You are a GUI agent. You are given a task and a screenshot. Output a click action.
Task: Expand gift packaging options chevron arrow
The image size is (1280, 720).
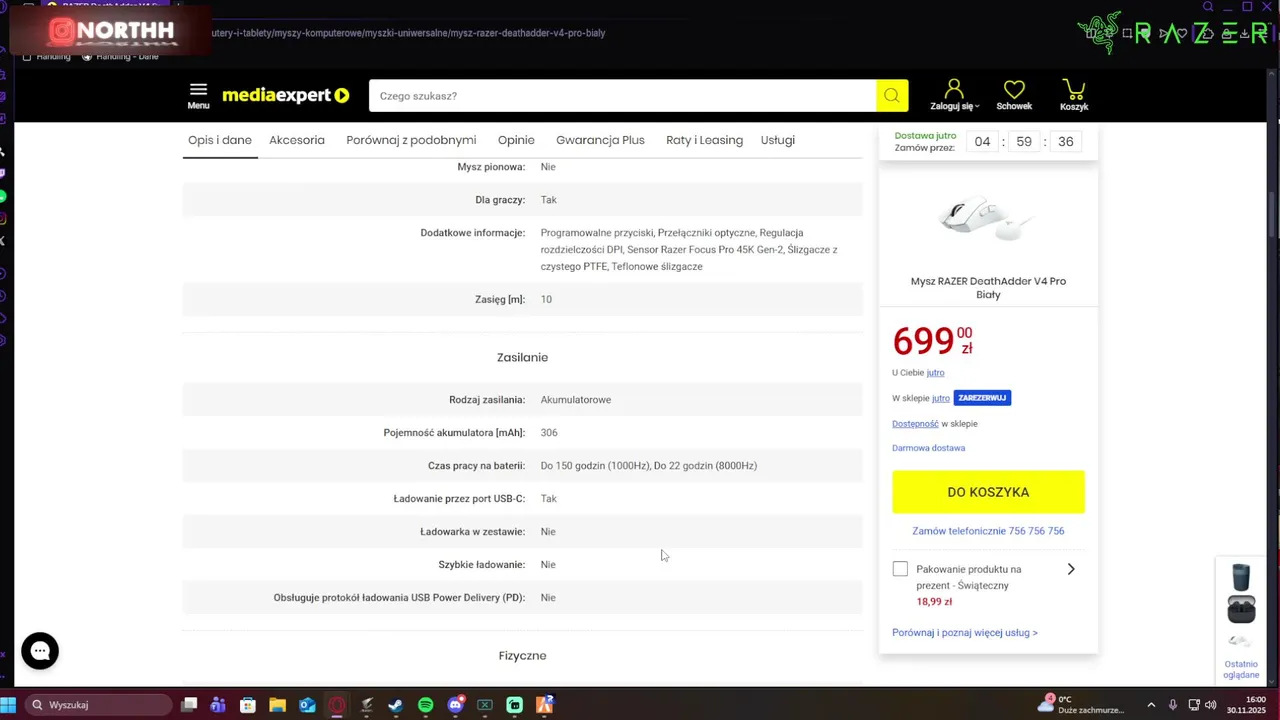click(1071, 569)
